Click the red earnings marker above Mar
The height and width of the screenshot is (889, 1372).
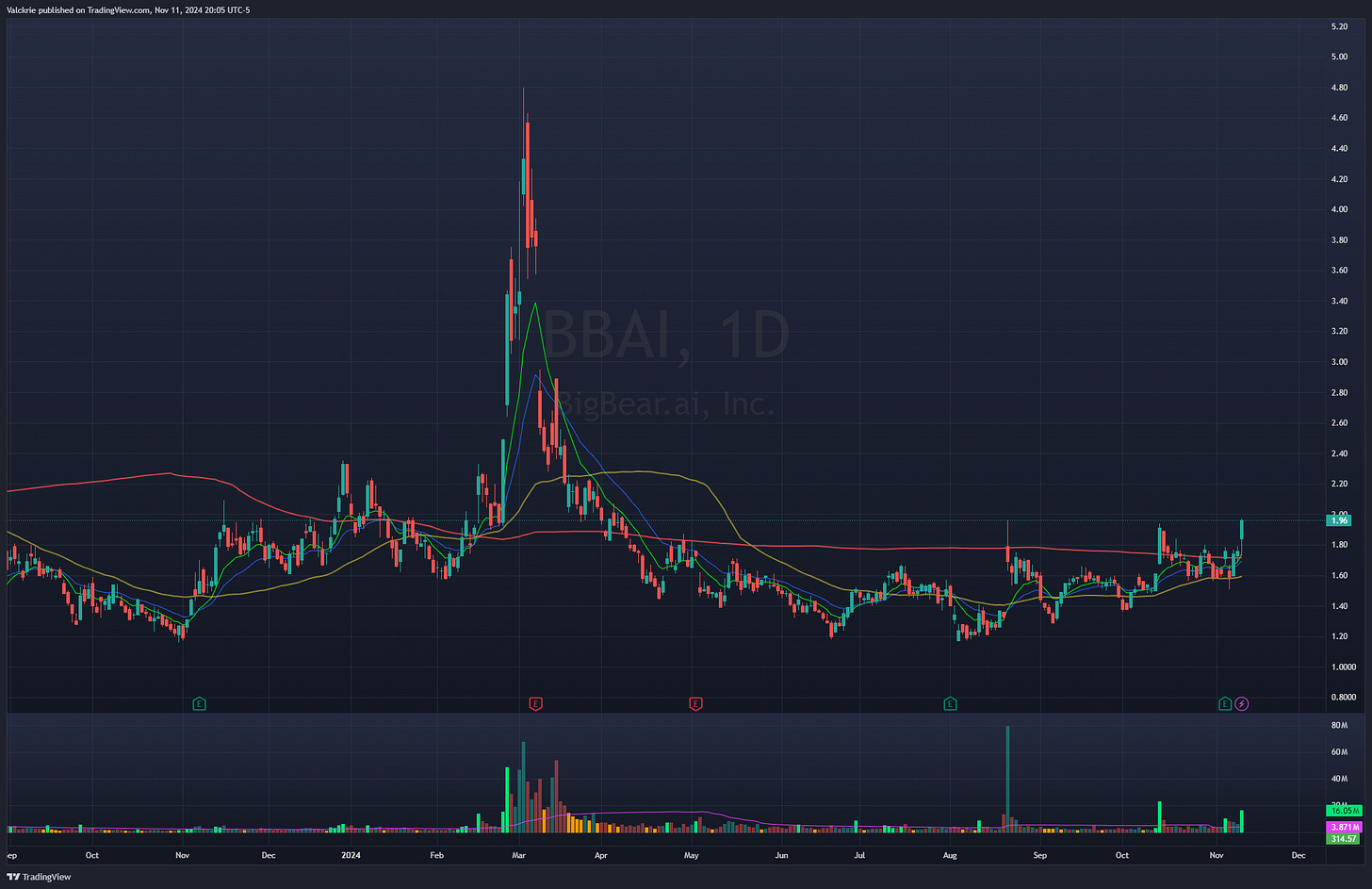535,703
